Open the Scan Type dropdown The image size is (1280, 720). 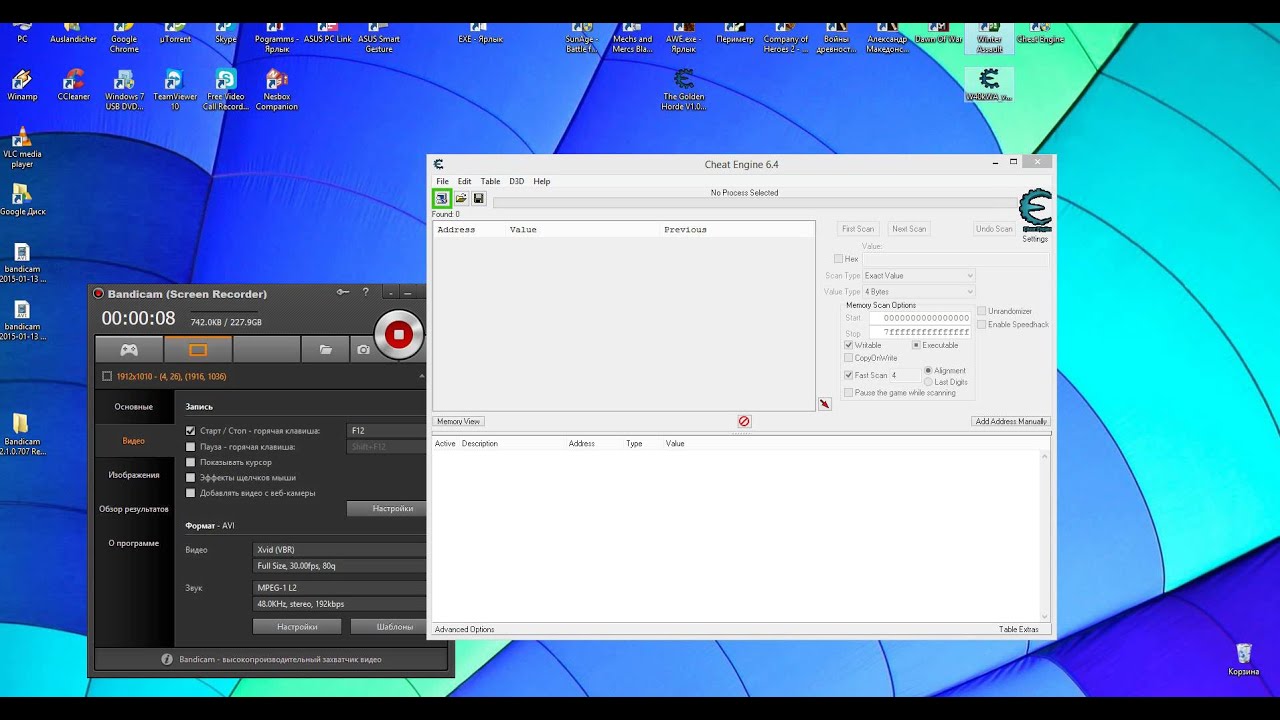click(x=919, y=275)
